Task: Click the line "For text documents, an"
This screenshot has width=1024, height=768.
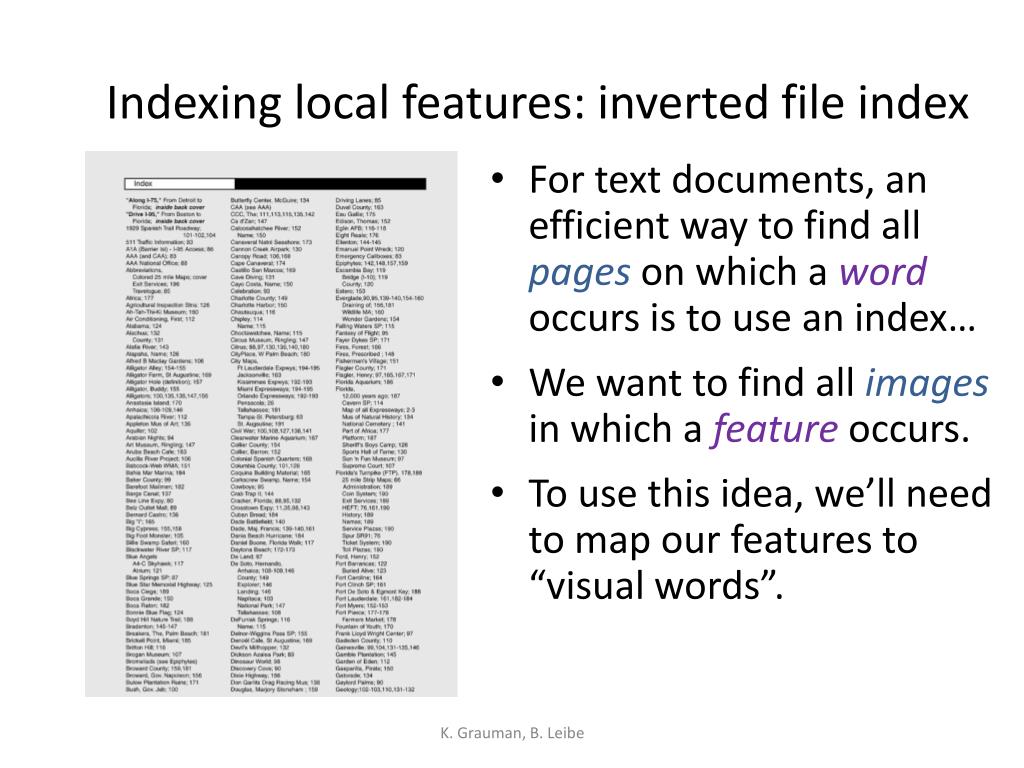Action: coord(728,180)
